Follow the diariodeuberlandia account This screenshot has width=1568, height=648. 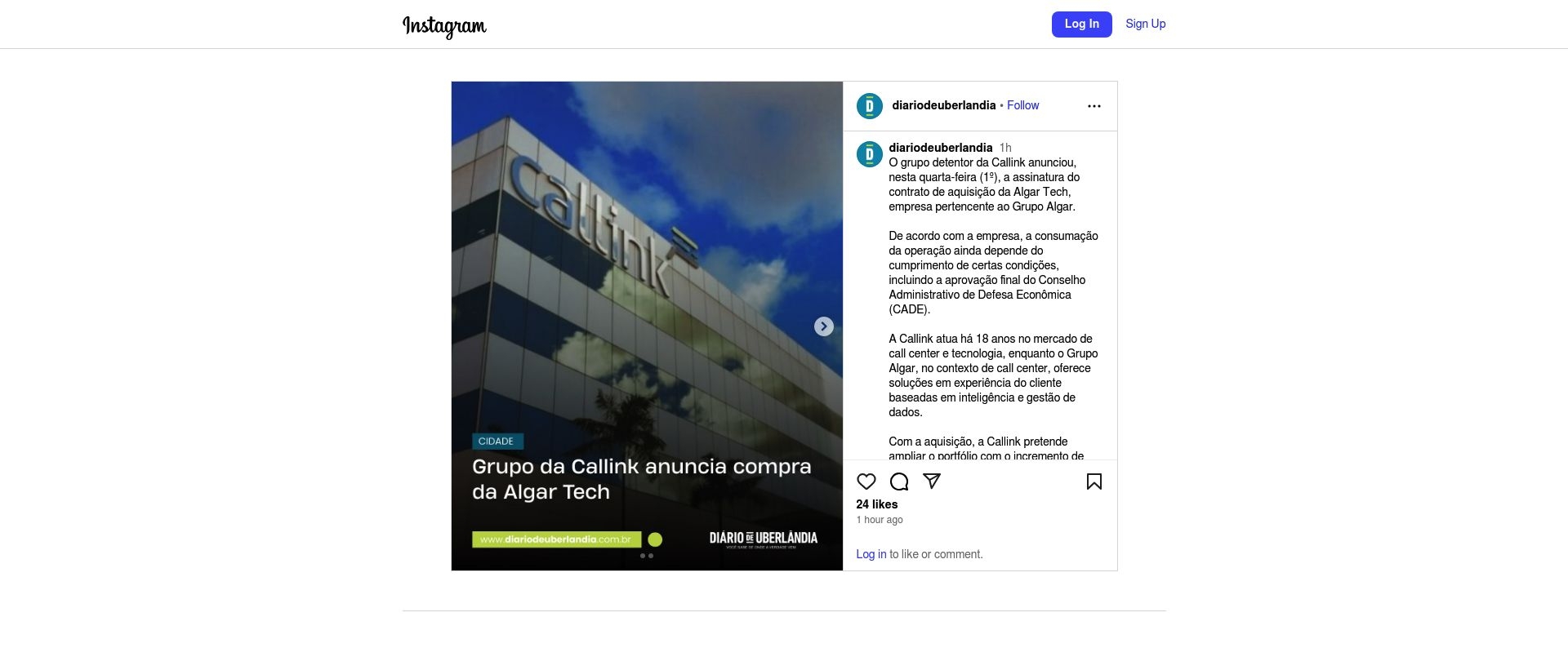1023,105
